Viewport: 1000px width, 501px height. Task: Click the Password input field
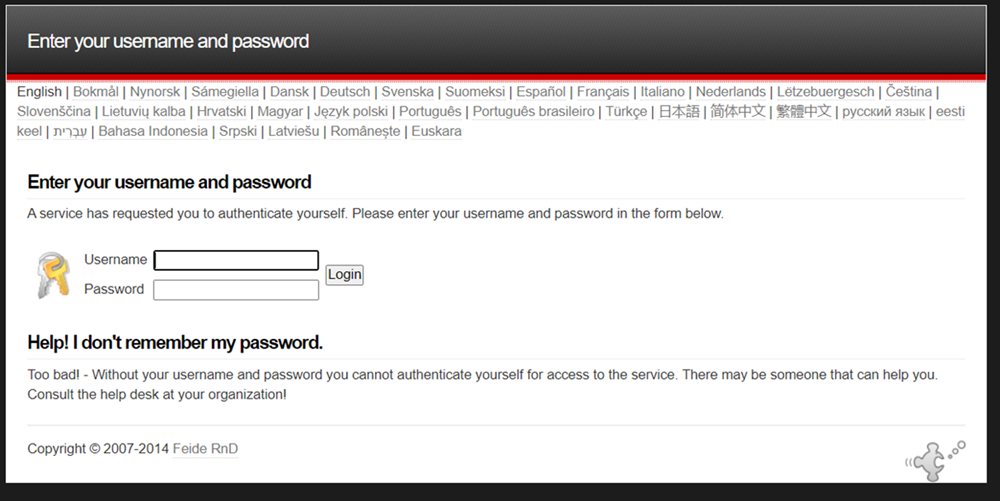236,290
